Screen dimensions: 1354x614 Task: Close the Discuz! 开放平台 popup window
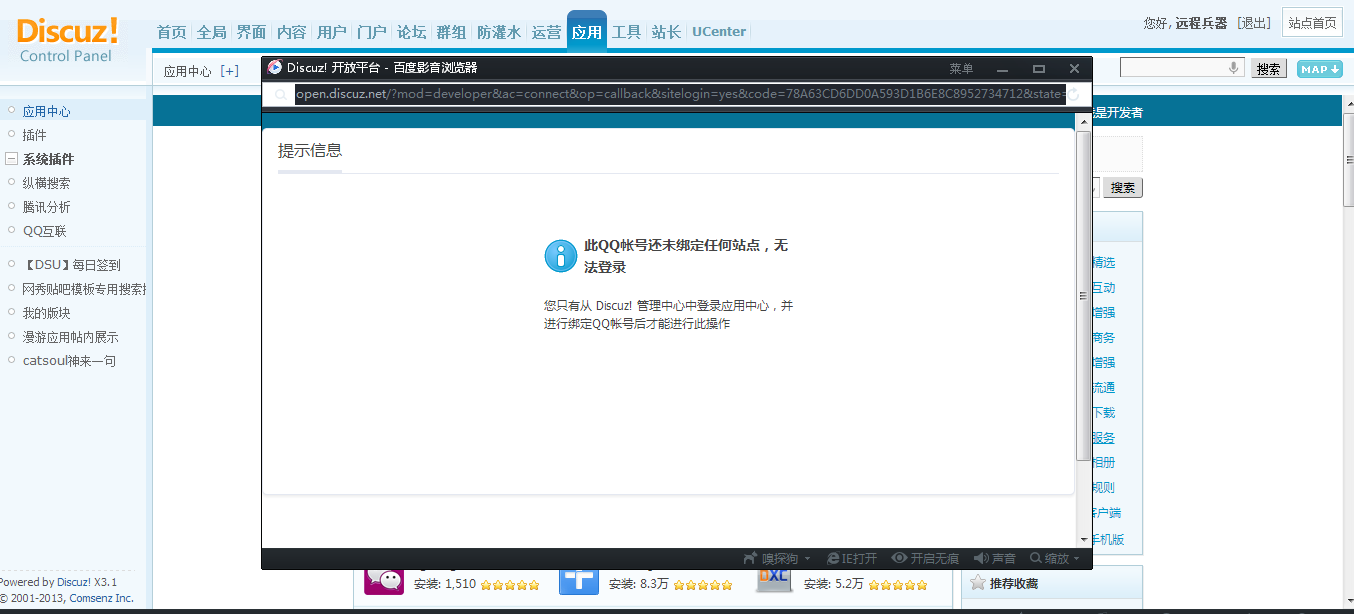point(1074,69)
